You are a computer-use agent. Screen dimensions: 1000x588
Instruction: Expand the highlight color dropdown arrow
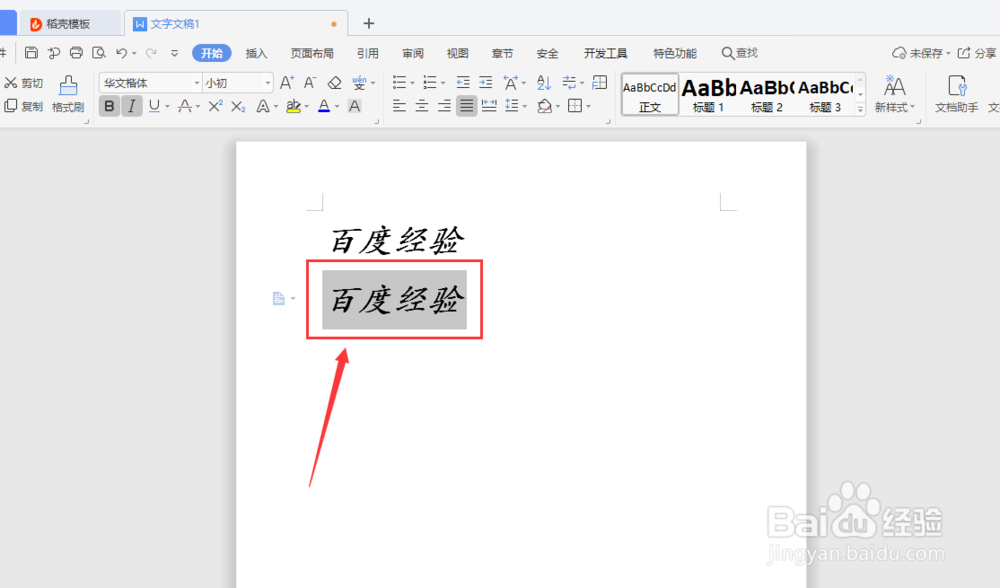click(x=307, y=107)
